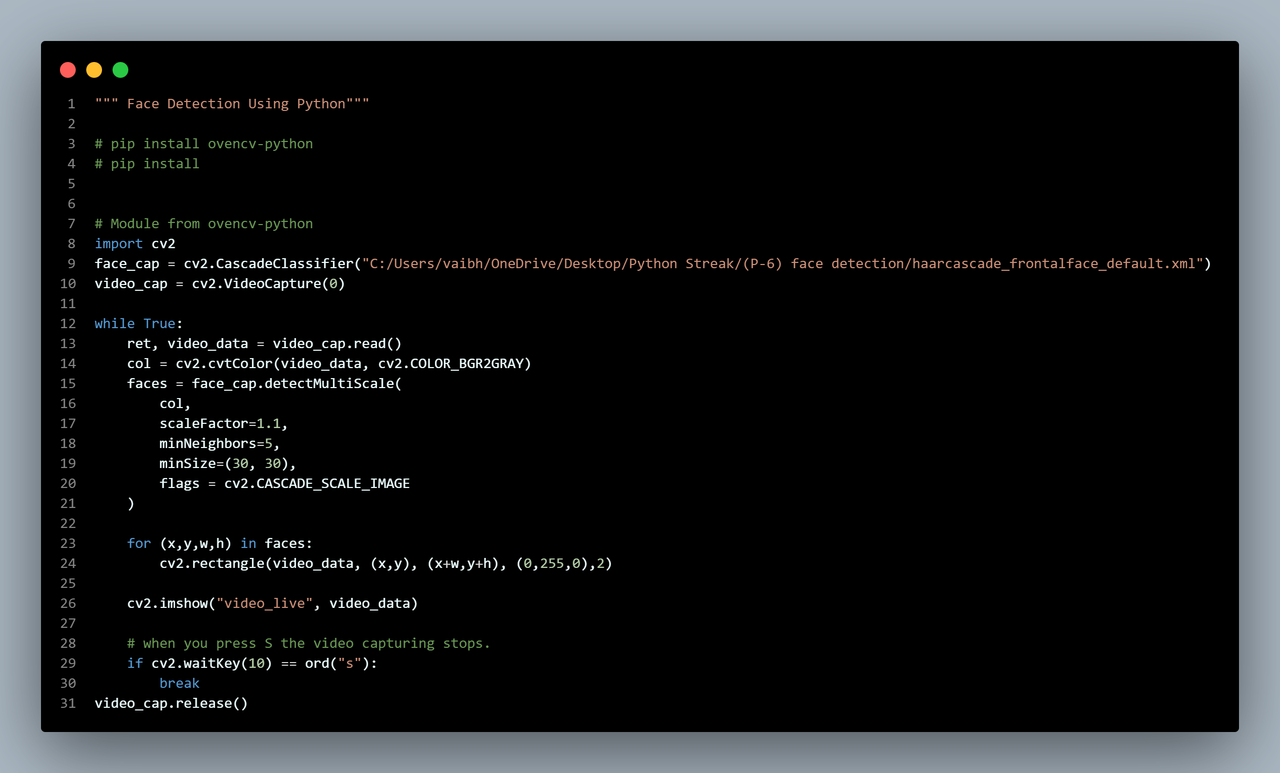The image size is (1280, 773).
Task: Click the "video_live" string in imshow
Action: tap(264, 604)
